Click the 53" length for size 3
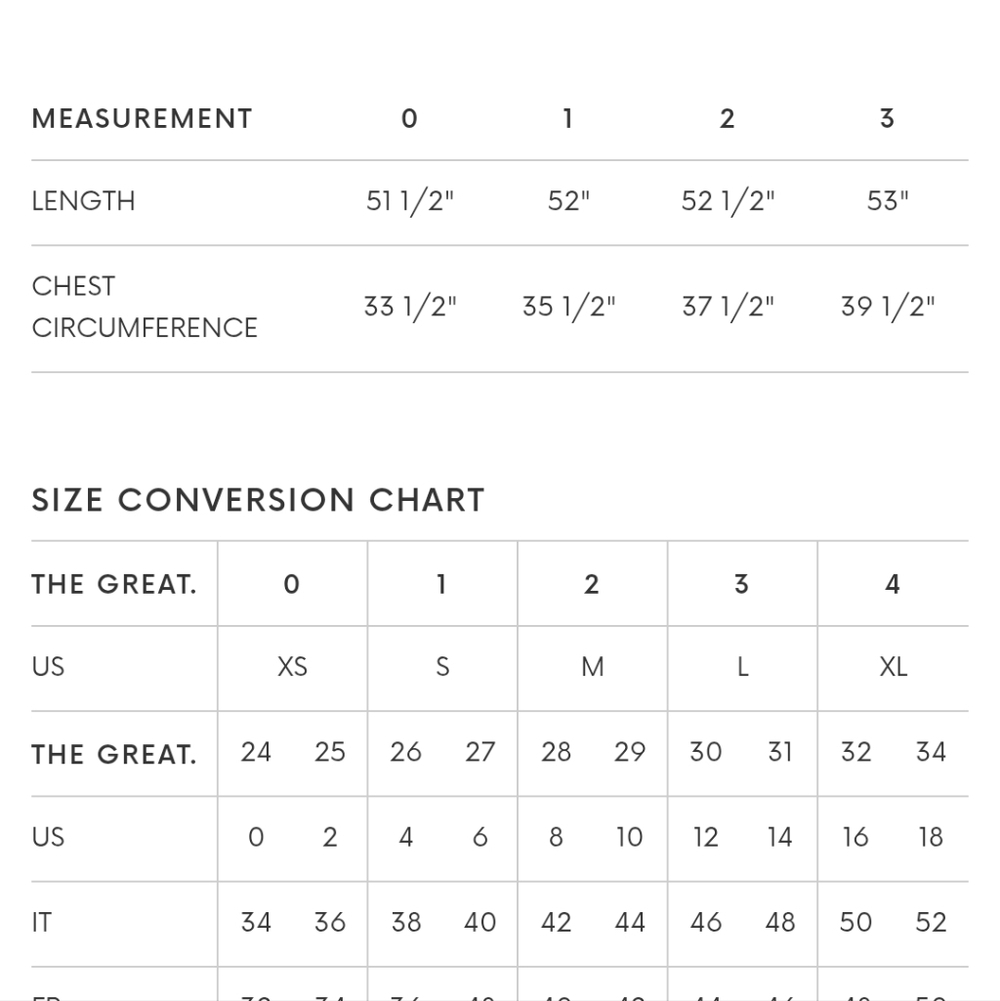Screen dimensions: 1000x1001 pos(887,201)
